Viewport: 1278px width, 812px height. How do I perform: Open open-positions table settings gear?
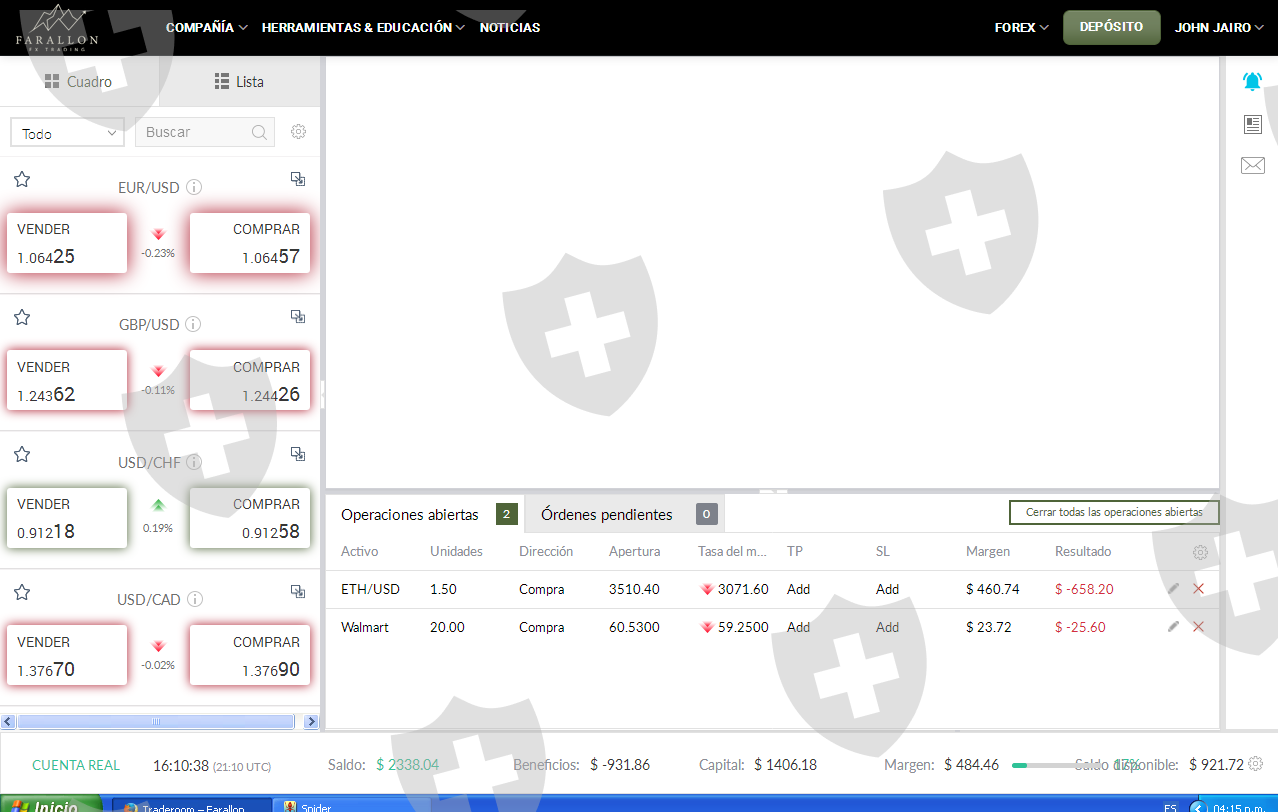pyautogui.click(x=1200, y=552)
